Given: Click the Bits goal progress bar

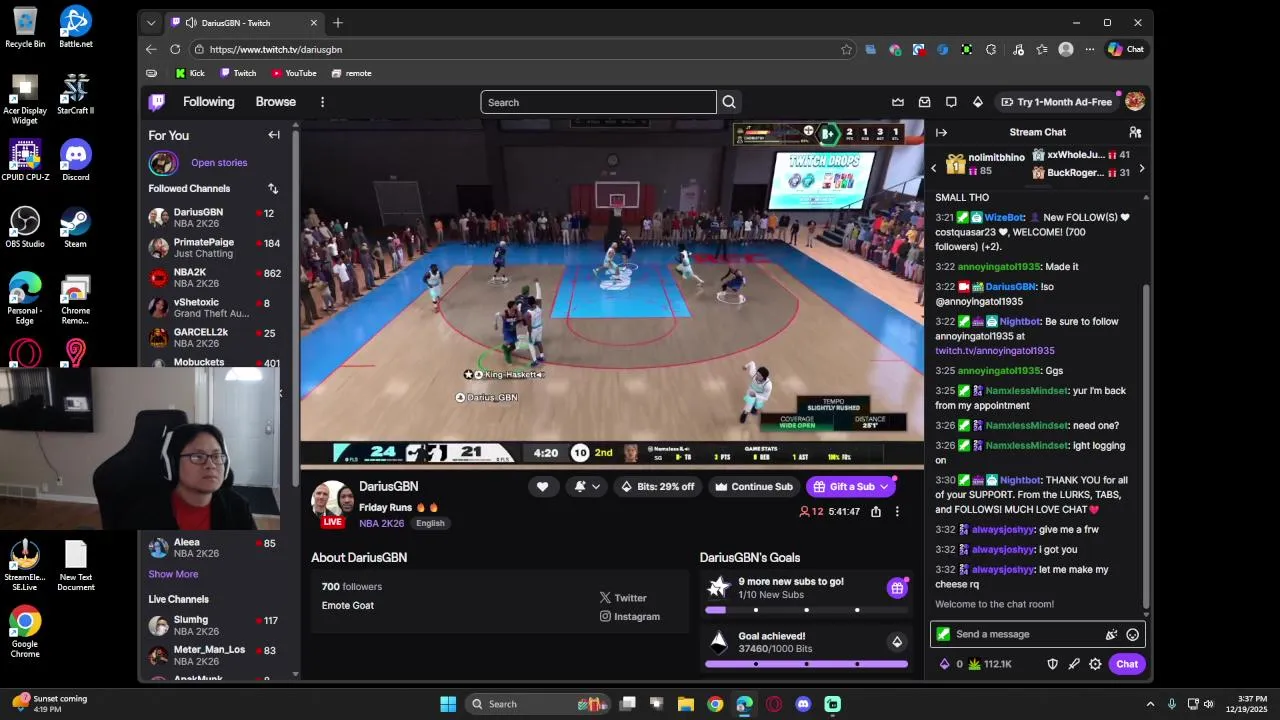Looking at the screenshot, I should click(806, 664).
